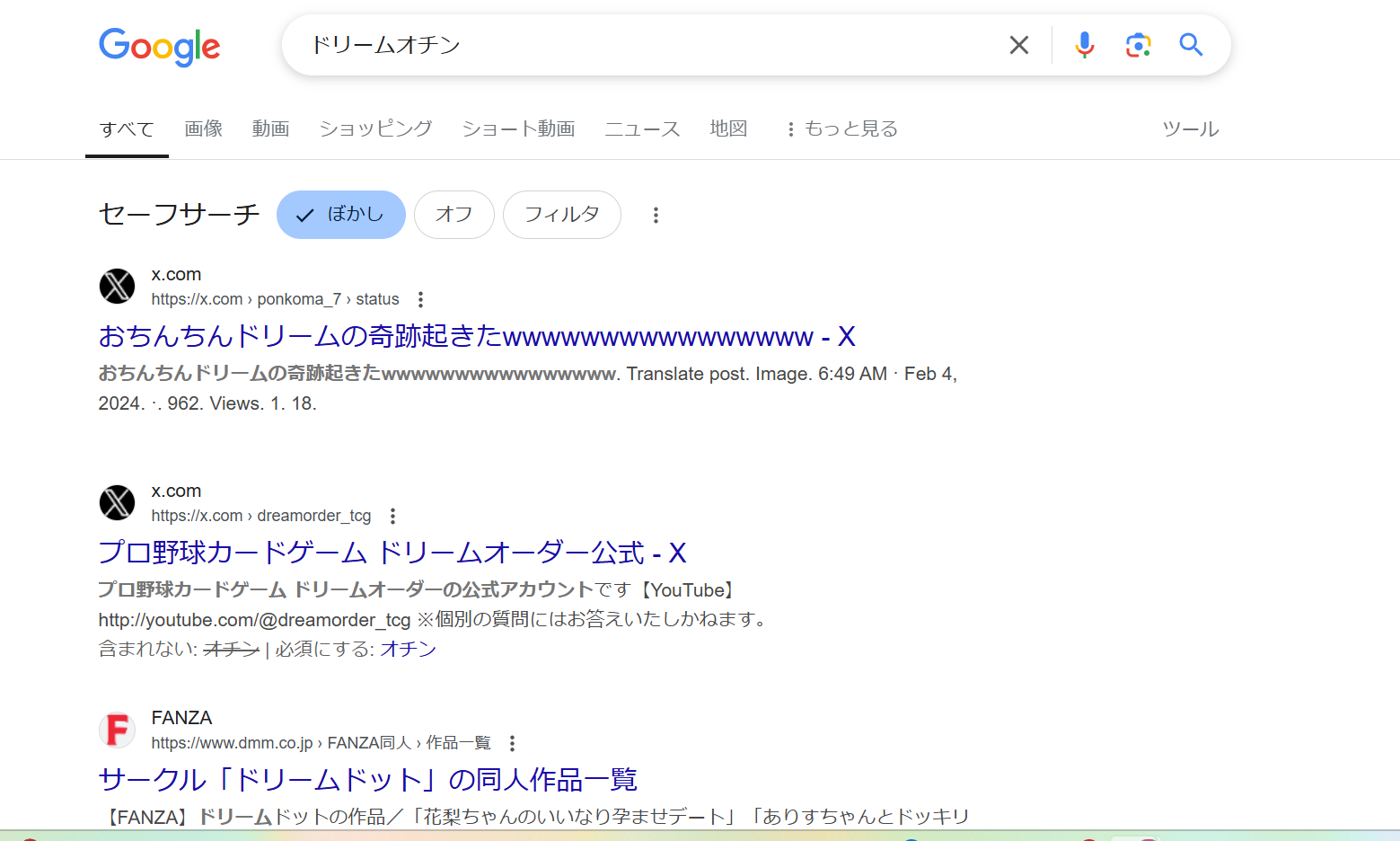Switch to the すべて tab
The height and width of the screenshot is (841, 1400).
click(x=127, y=129)
